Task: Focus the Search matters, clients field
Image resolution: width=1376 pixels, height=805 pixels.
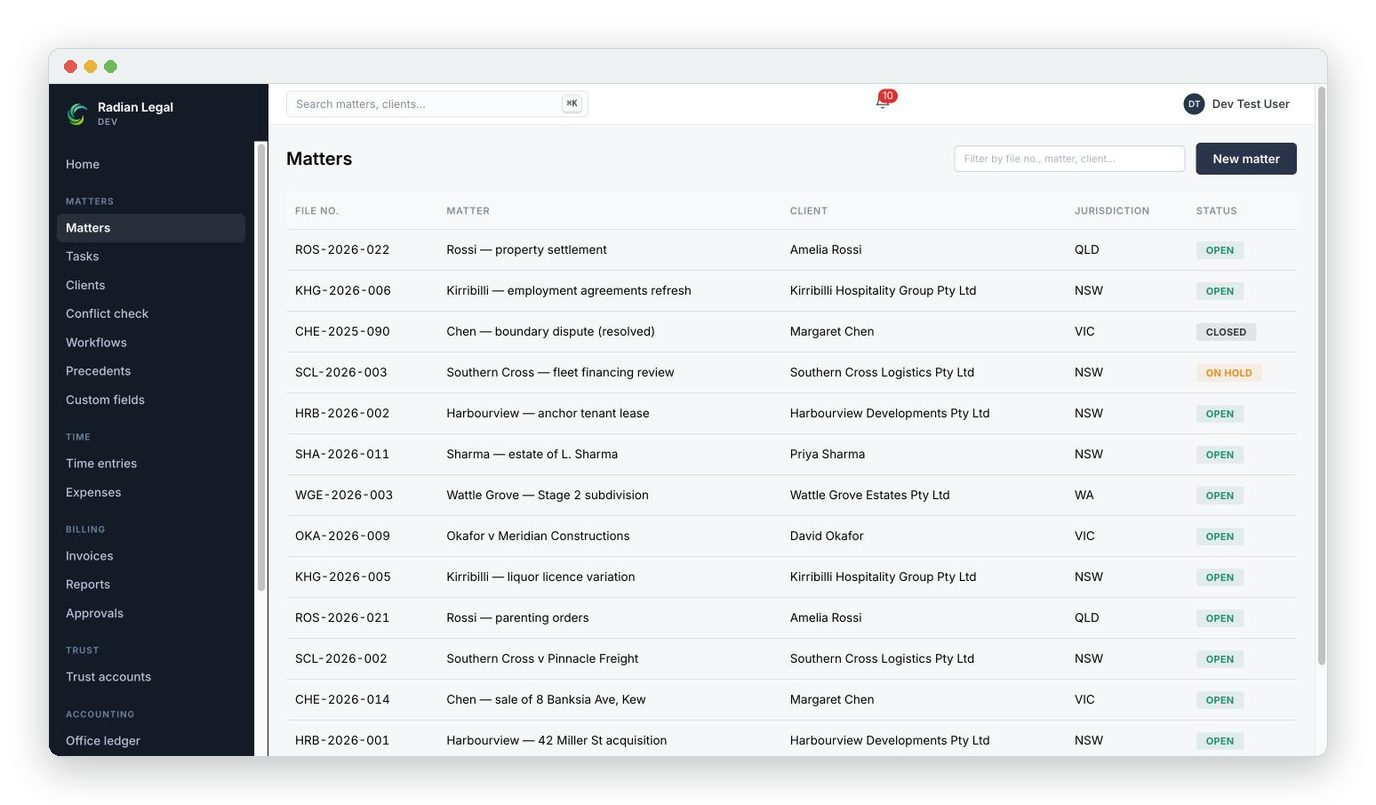Action: point(437,104)
